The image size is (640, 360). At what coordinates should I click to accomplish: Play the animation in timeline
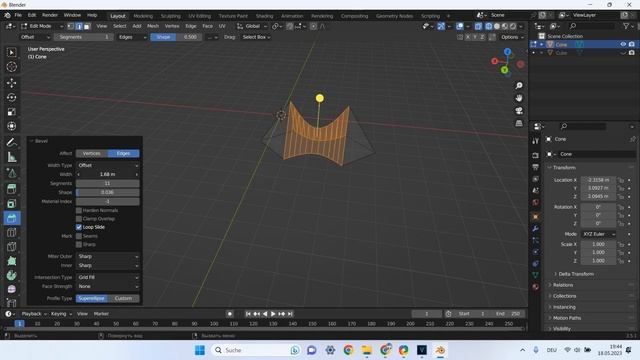coord(273,314)
